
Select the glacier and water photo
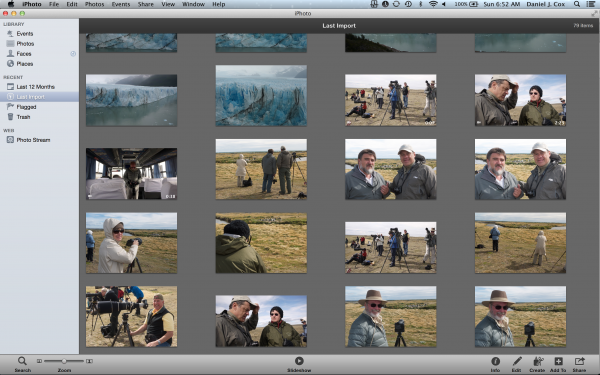[x=131, y=100]
